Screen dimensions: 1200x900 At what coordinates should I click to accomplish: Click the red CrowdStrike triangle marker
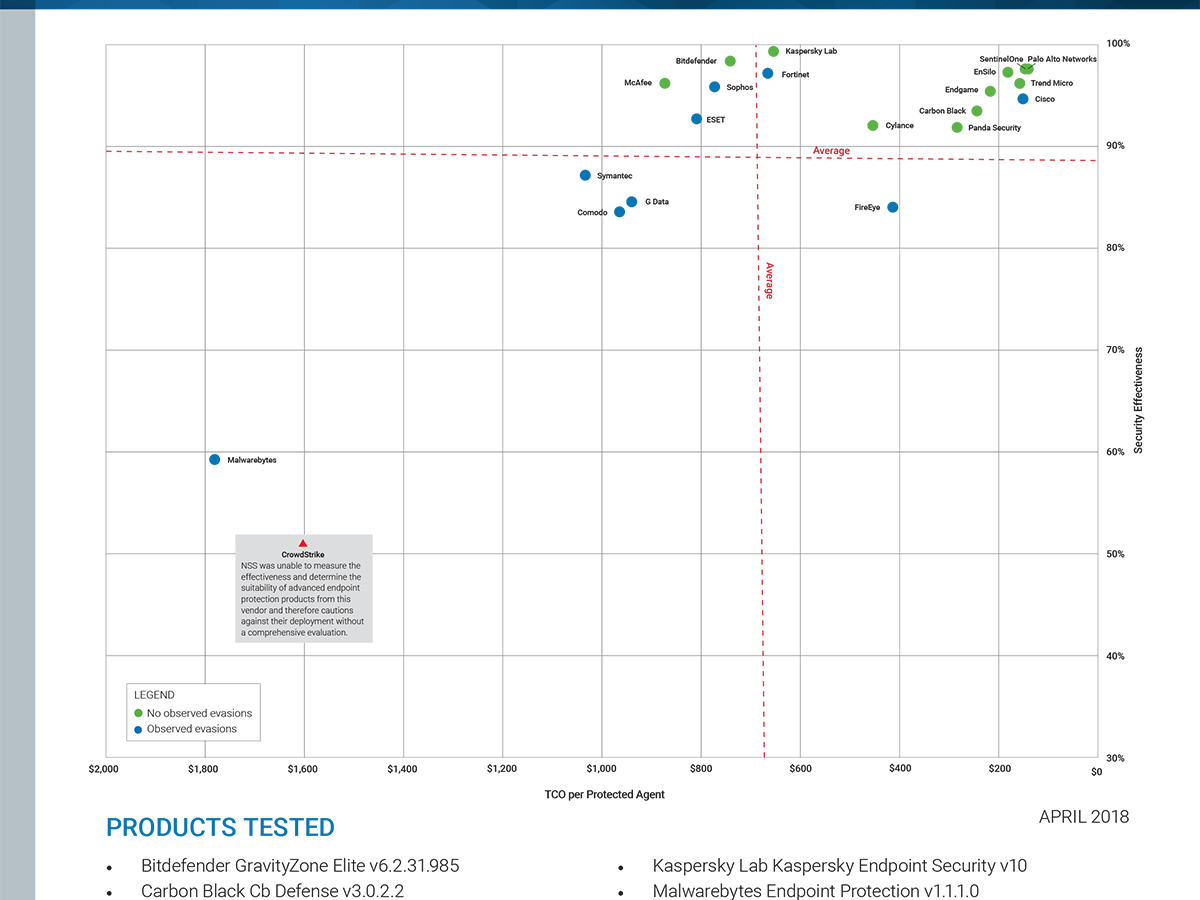[x=303, y=543]
